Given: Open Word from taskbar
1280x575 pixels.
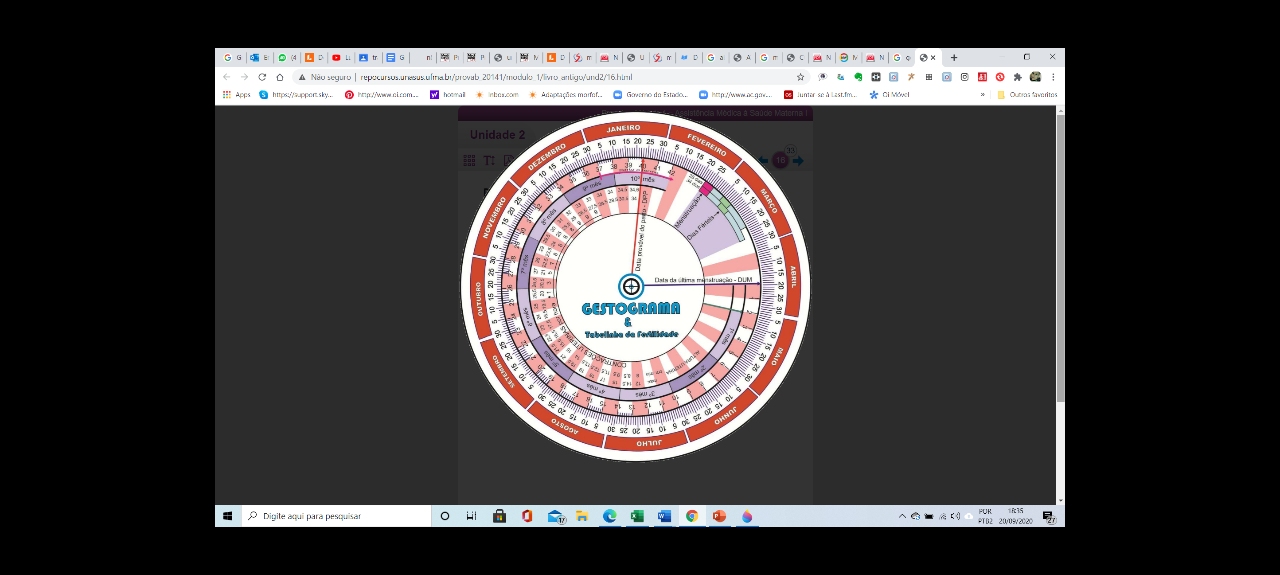Looking at the screenshot, I should pos(664,516).
